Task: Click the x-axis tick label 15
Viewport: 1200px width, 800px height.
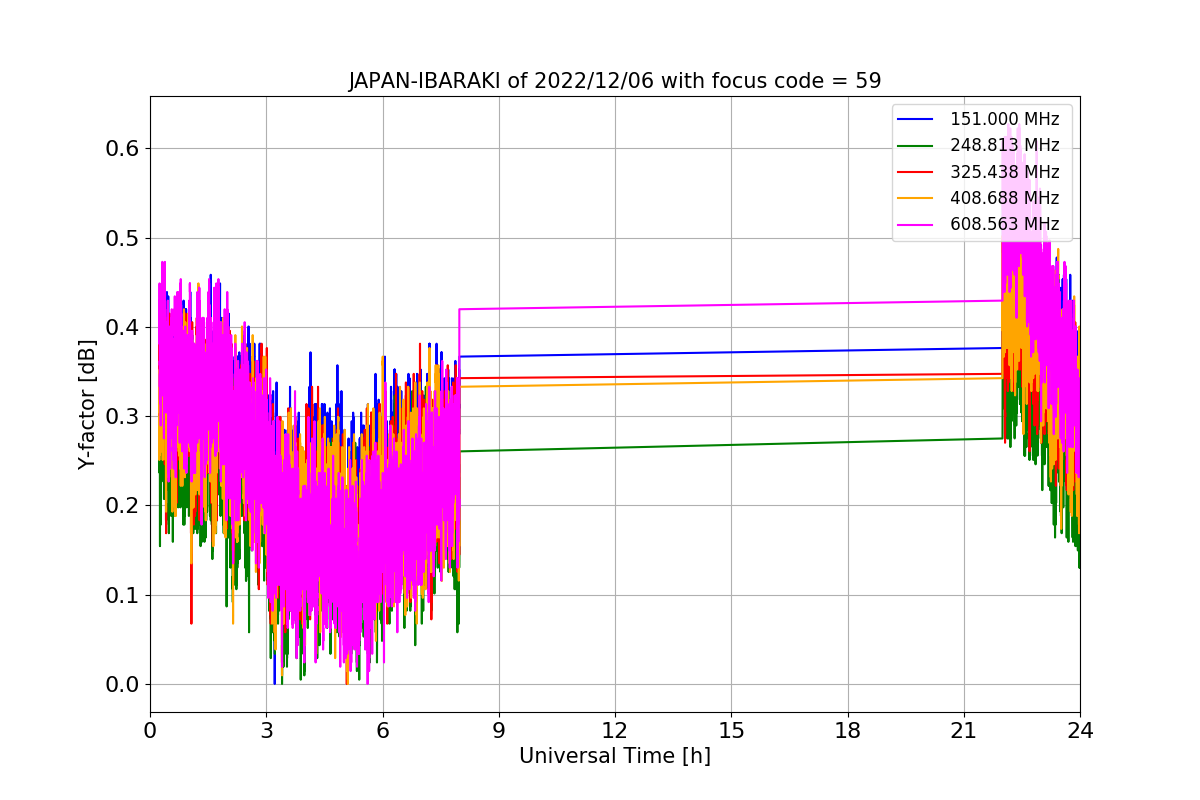Action: (731, 731)
